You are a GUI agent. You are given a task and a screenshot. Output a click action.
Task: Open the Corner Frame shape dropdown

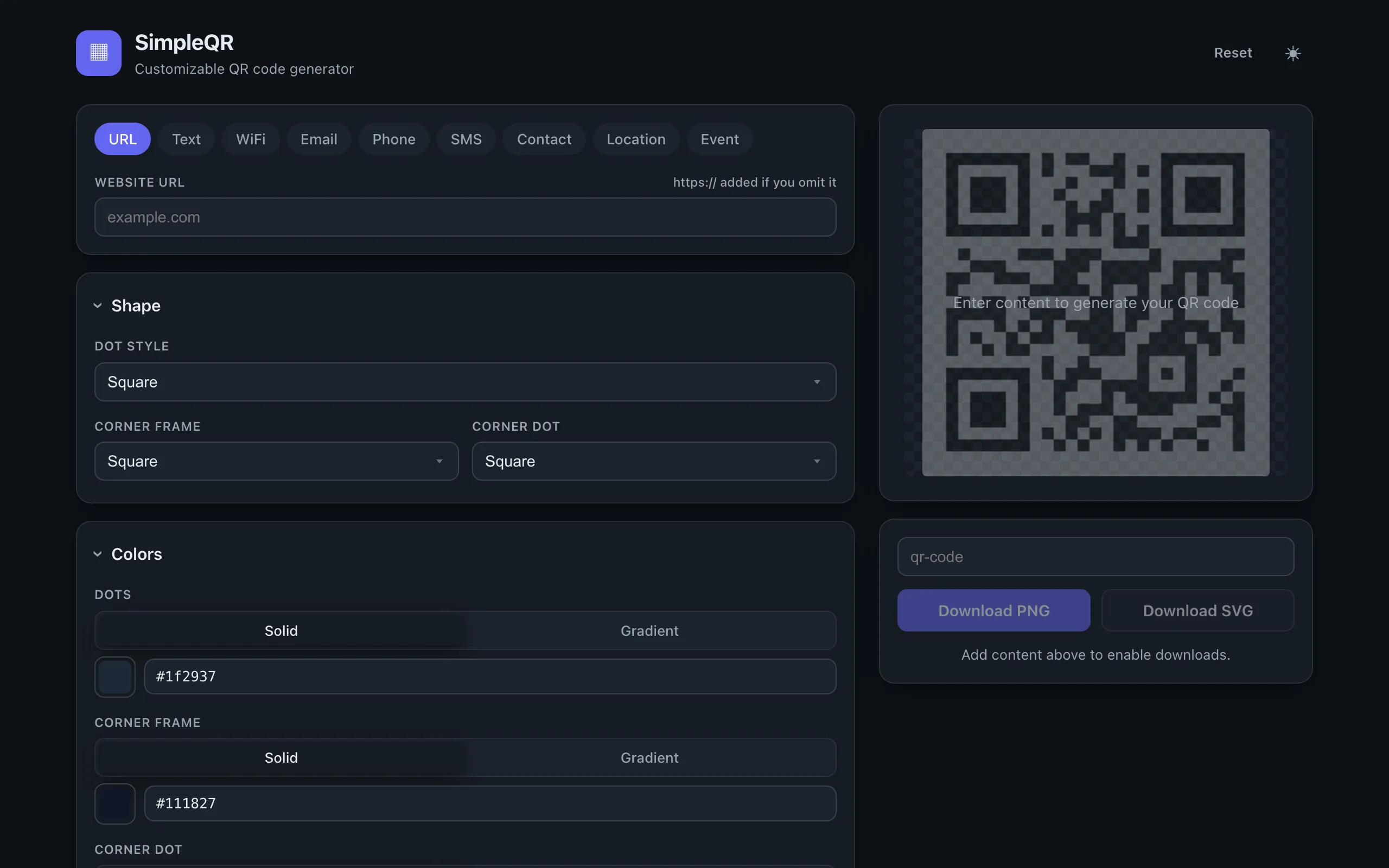click(277, 461)
